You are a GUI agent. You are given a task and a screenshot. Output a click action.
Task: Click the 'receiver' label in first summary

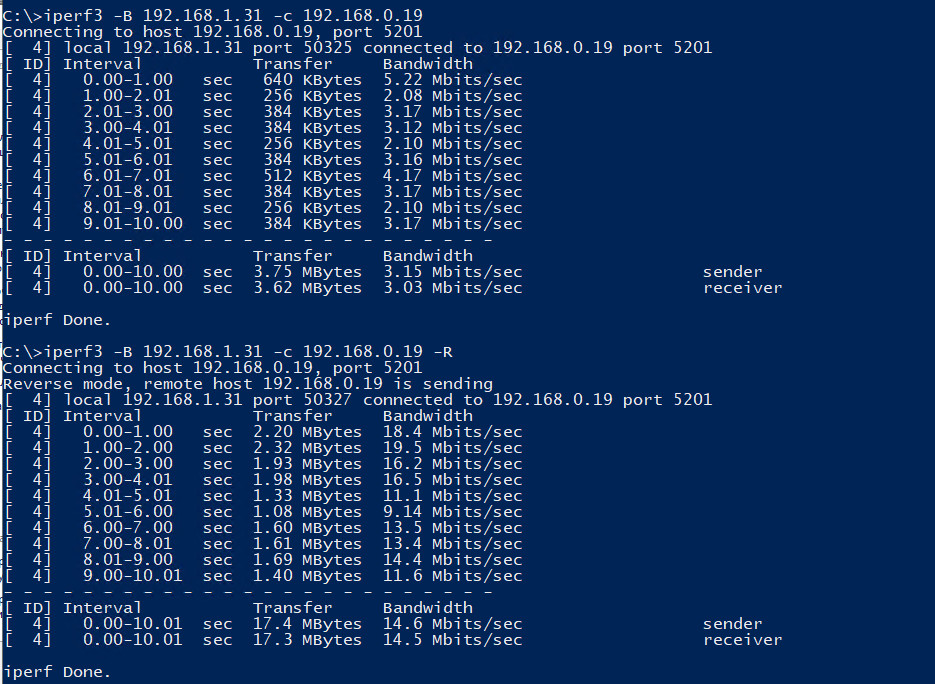tap(742, 288)
